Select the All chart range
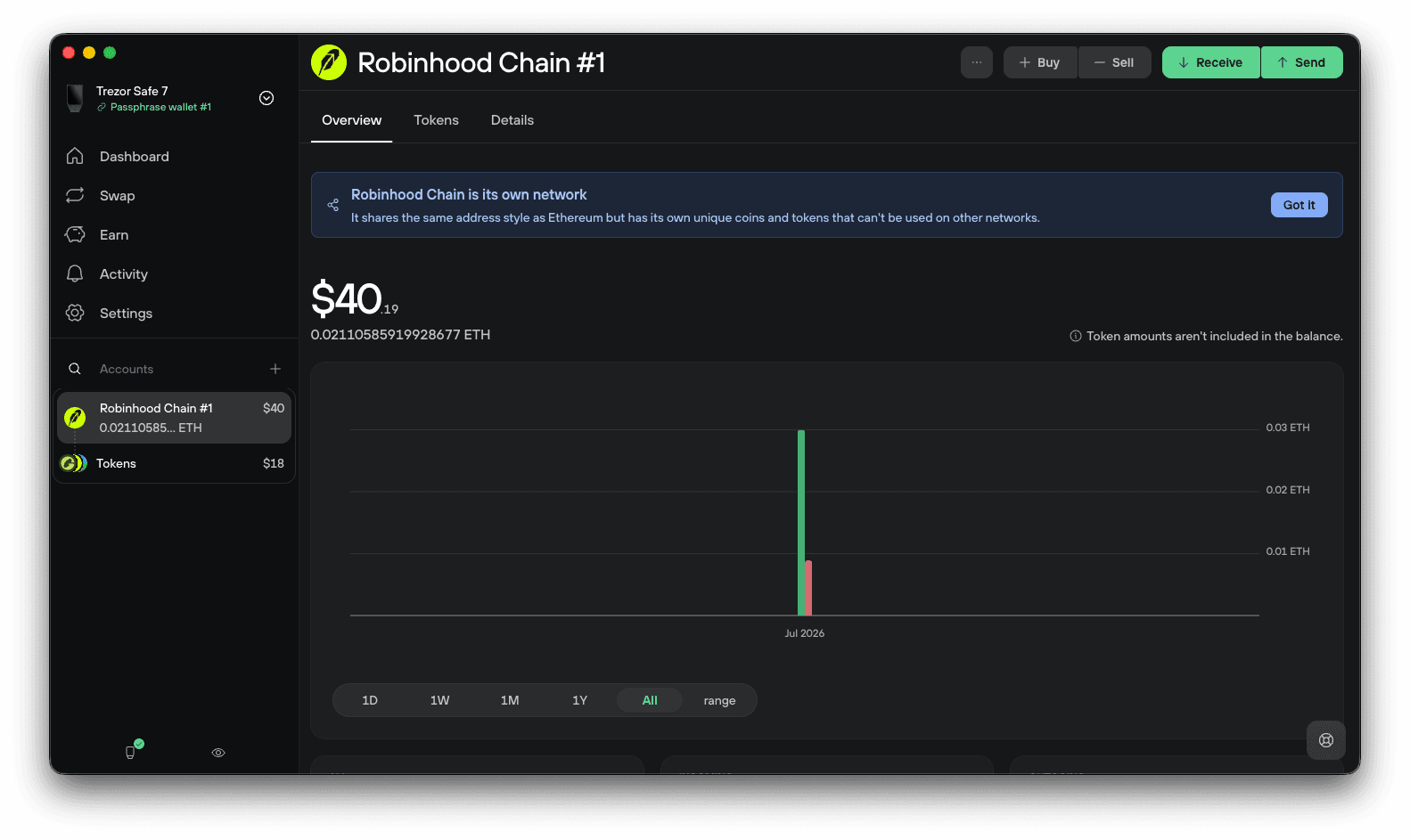 [x=650, y=700]
